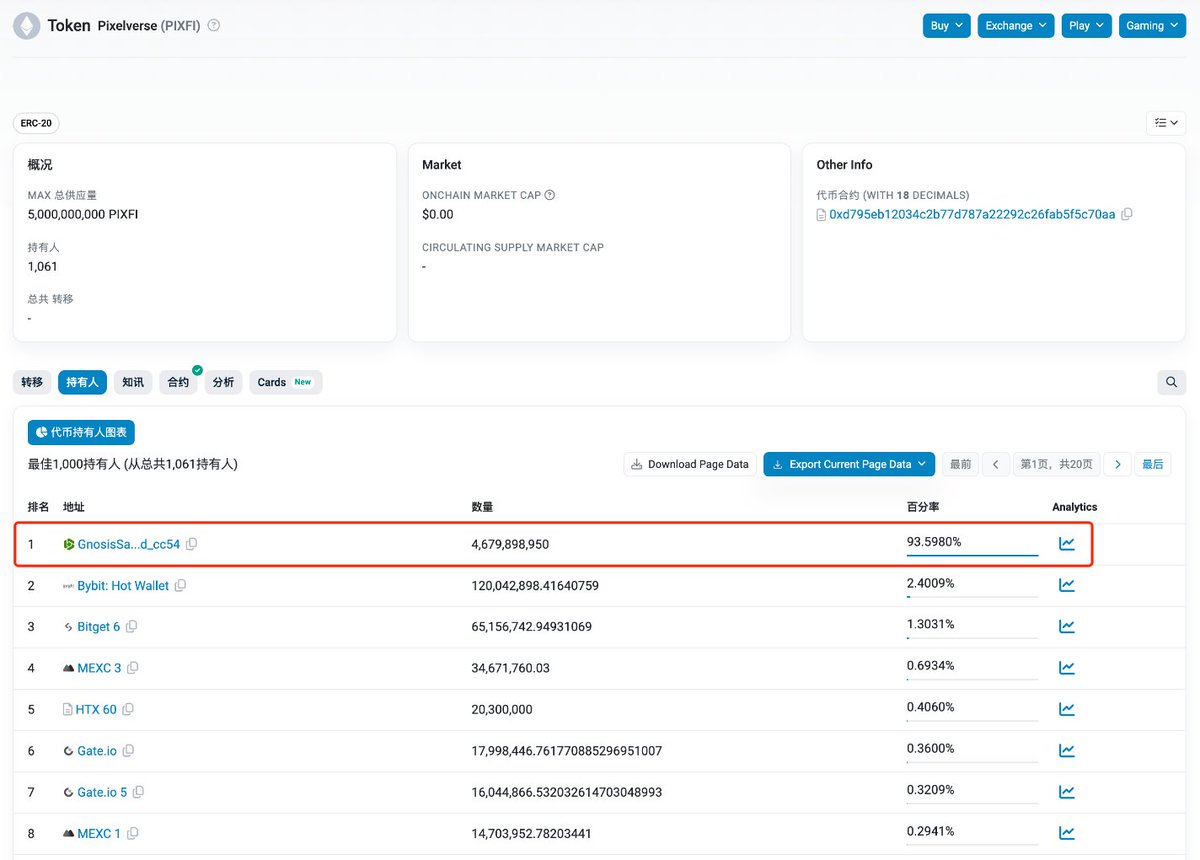Image resolution: width=1200 pixels, height=860 pixels.
Task: Expand the list view options dropdown
Action: [x=1166, y=122]
